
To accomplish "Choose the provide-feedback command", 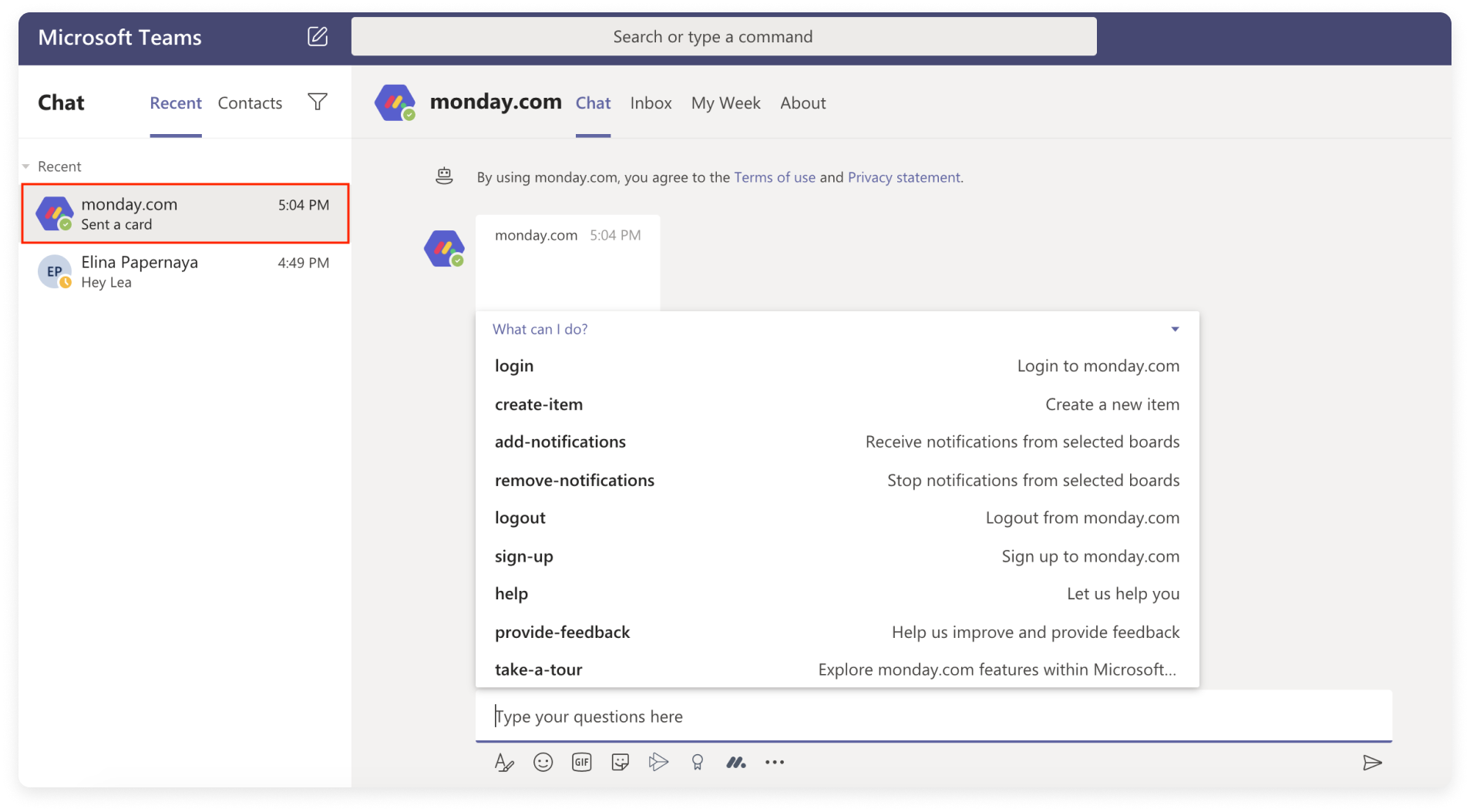I will (837, 632).
